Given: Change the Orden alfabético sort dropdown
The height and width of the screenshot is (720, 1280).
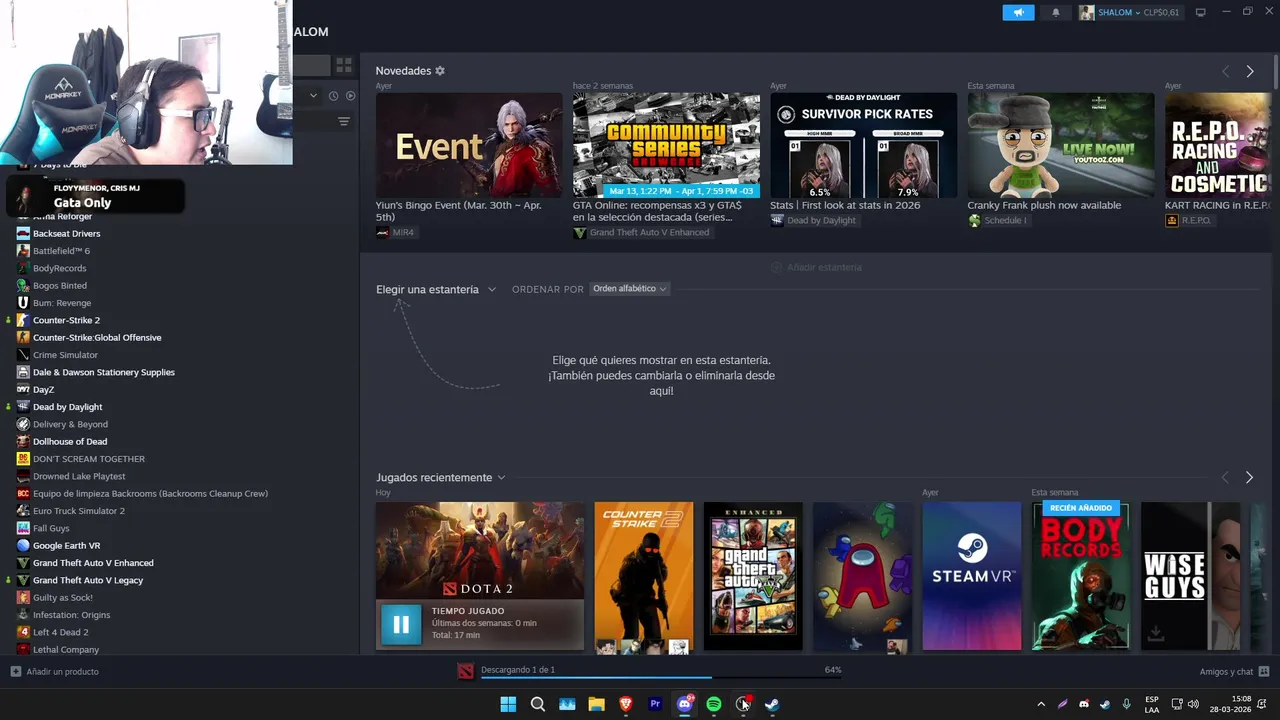Looking at the screenshot, I should 629,288.
